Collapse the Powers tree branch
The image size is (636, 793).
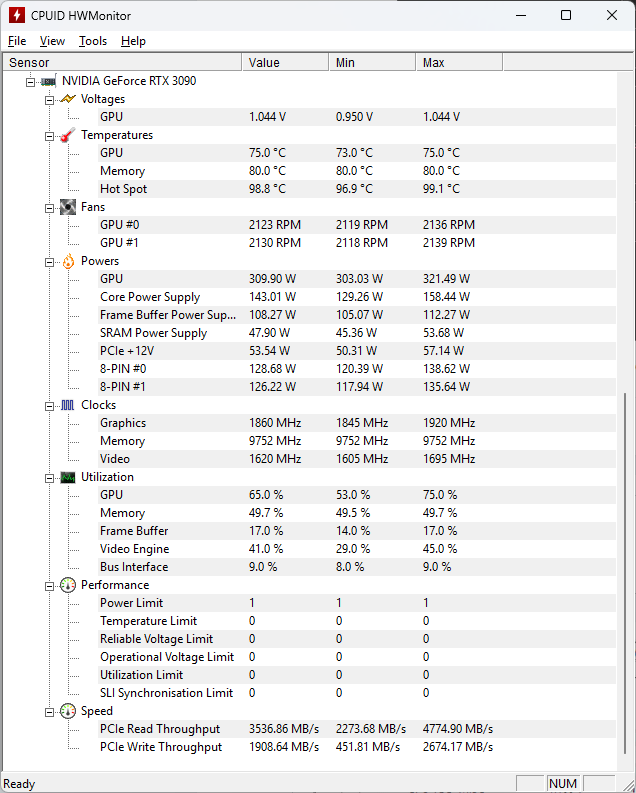[49, 261]
